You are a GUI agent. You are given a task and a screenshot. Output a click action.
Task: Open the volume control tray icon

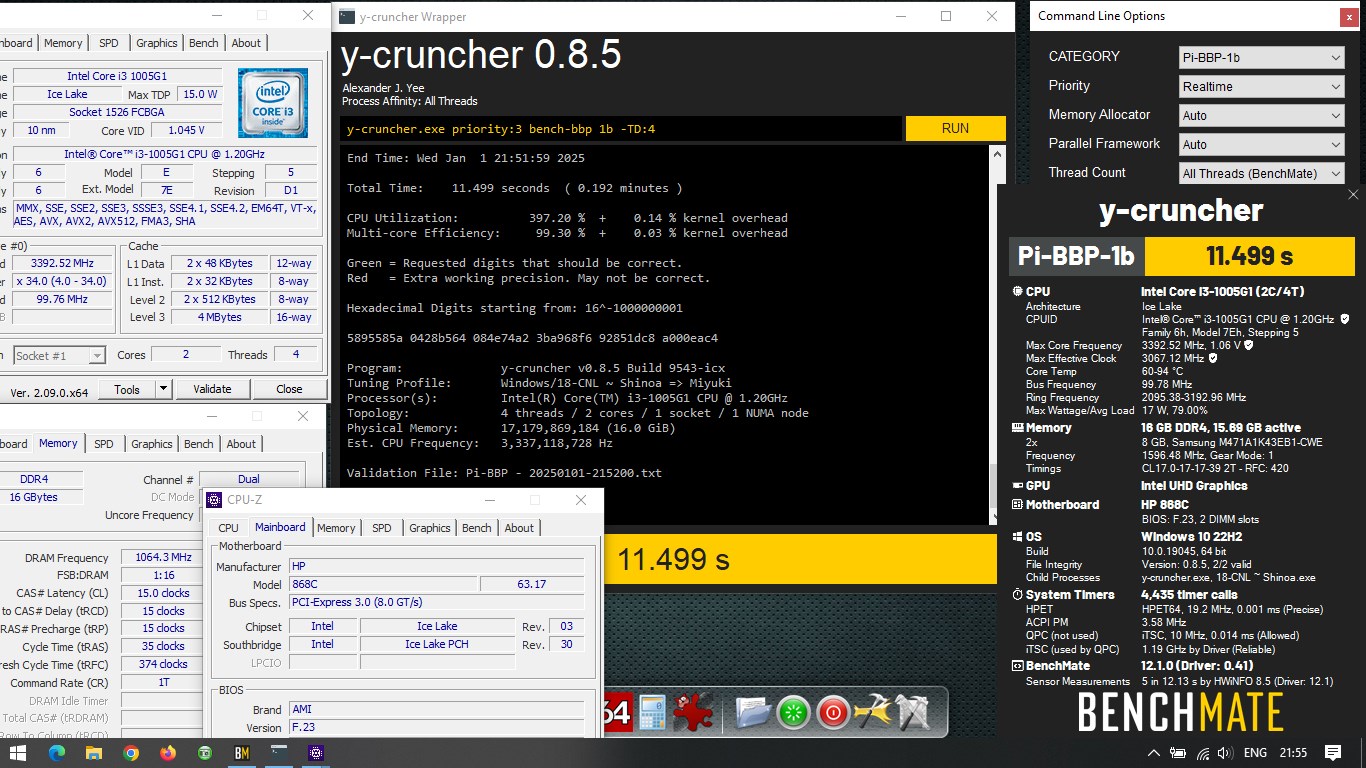pyautogui.click(x=1226, y=753)
